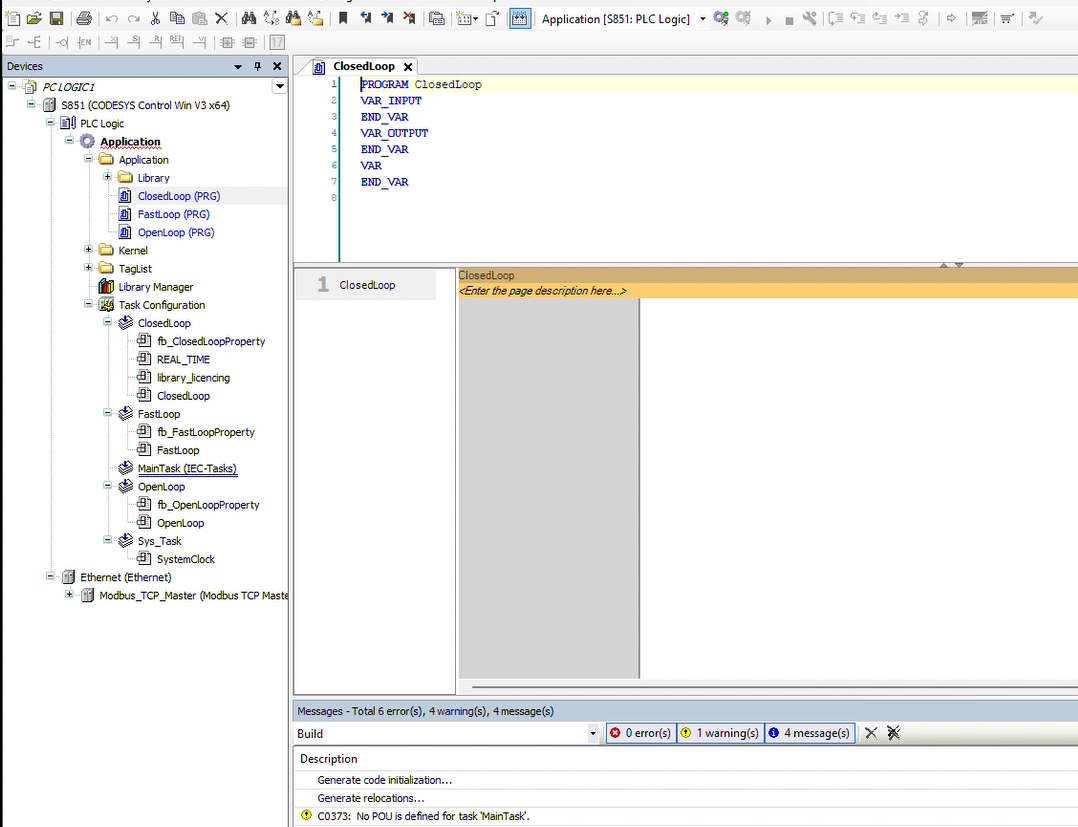This screenshot has width=1078, height=827.
Task: Close the Devices panel
Action: point(277,67)
